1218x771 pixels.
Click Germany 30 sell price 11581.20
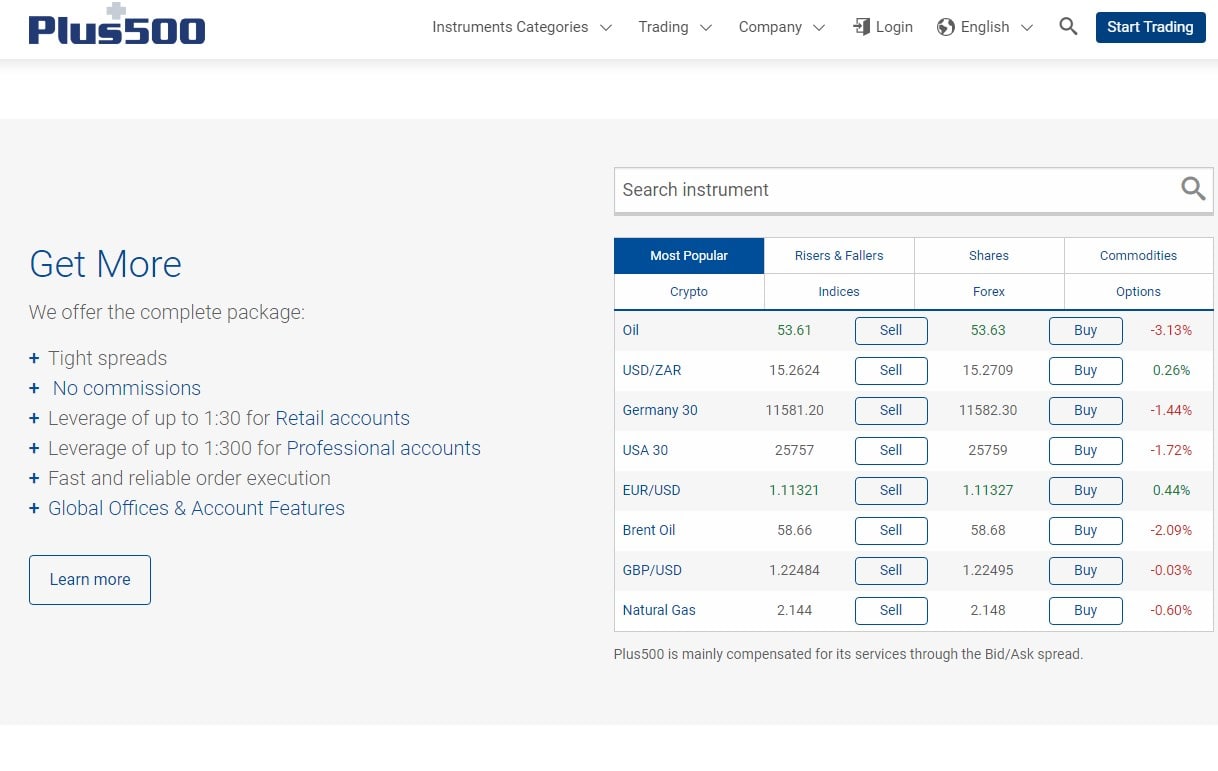pyautogui.click(x=795, y=410)
